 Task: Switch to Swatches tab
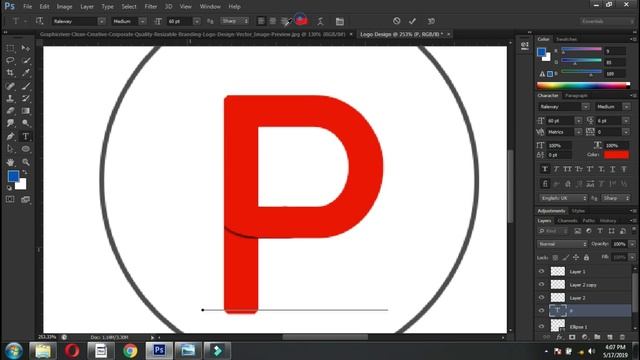(x=567, y=39)
